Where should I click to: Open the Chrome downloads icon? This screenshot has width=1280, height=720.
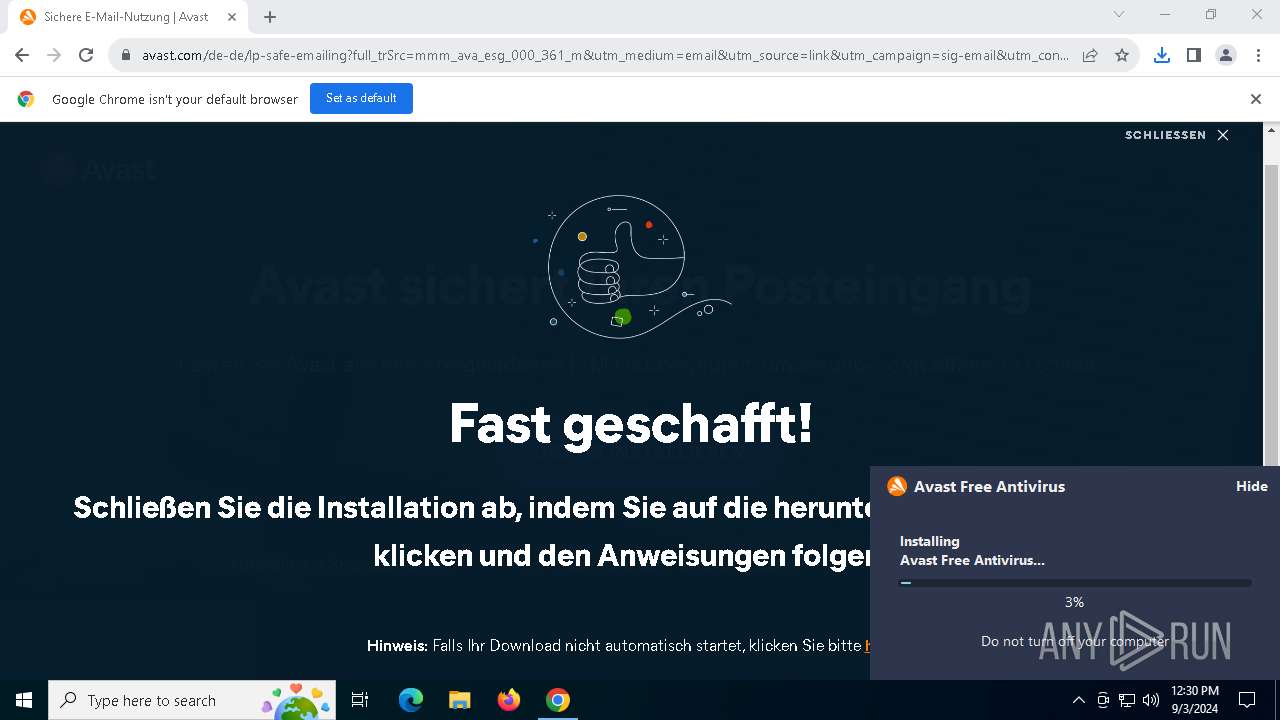(1161, 55)
